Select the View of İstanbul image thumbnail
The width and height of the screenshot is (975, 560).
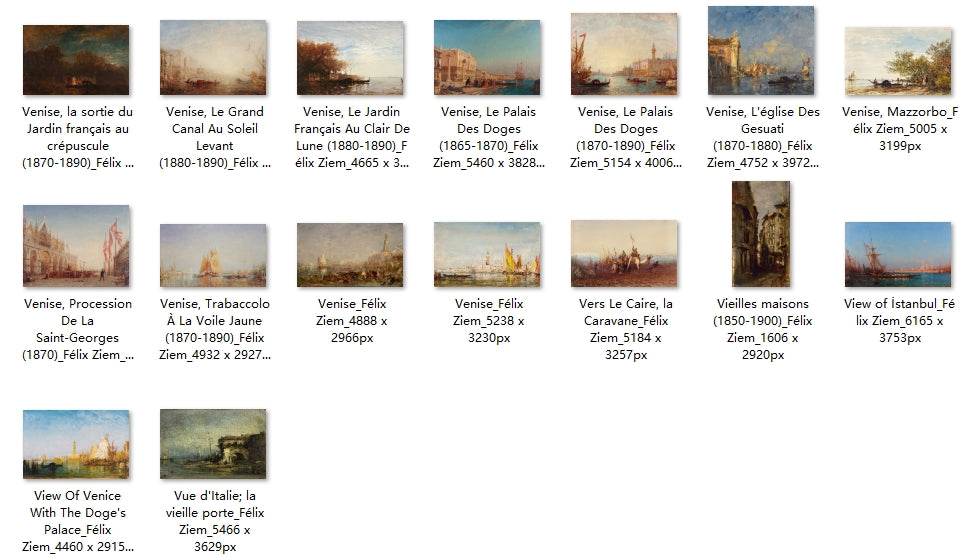898,254
